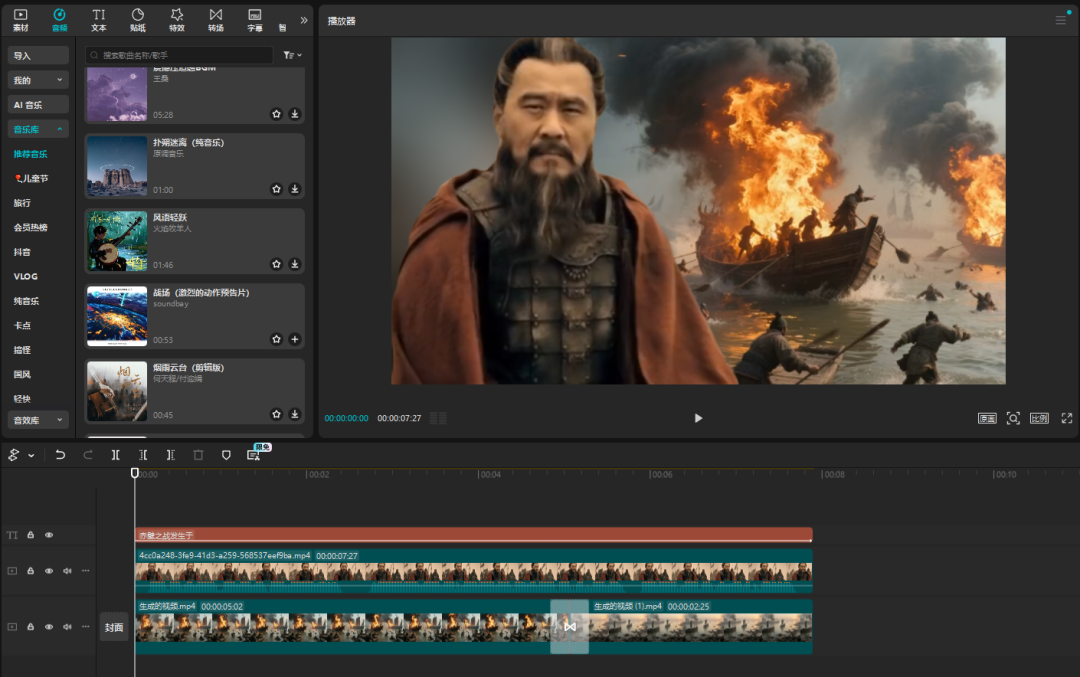Viewport: 1080px width, 677px height.
Task: Open the music filter dropdown beside search
Action: pyautogui.click(x=292, y=55)
